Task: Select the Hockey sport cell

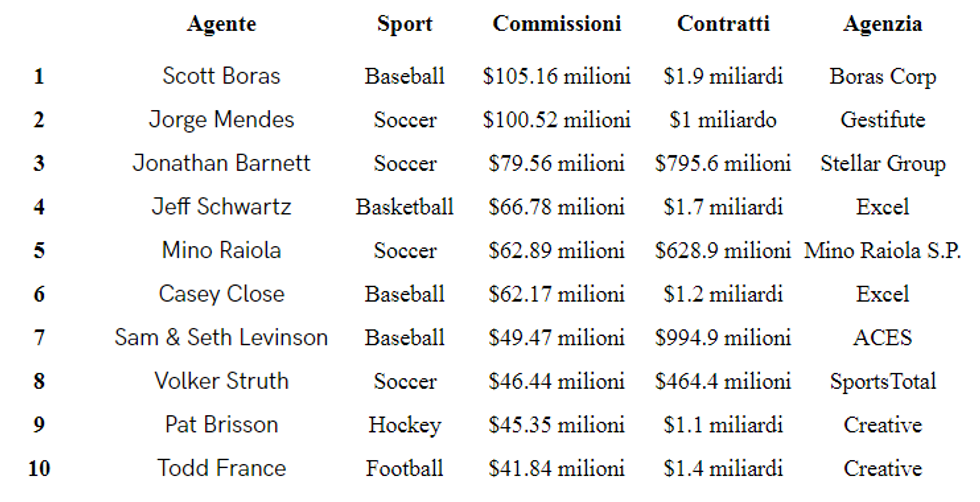Action: [404, 425]
